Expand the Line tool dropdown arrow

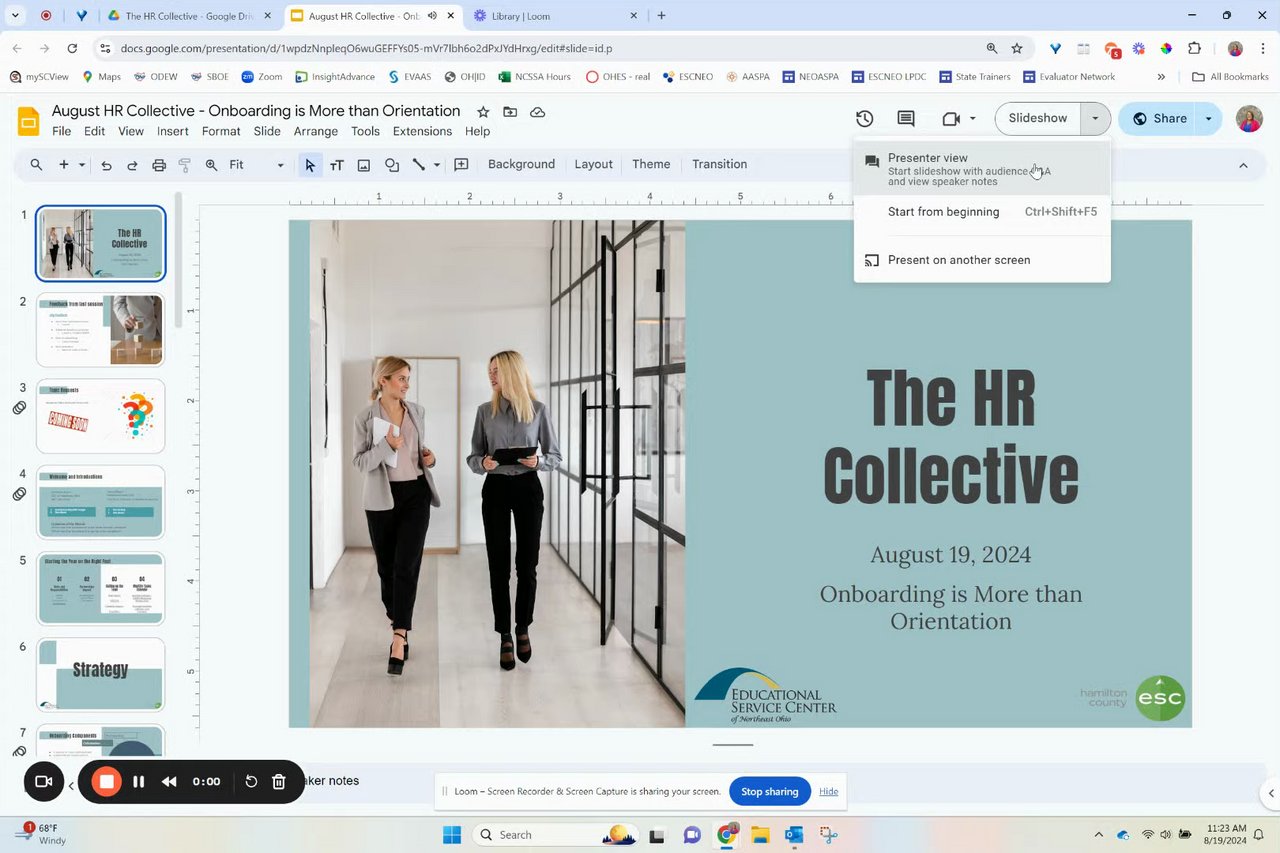pos(437,165)
